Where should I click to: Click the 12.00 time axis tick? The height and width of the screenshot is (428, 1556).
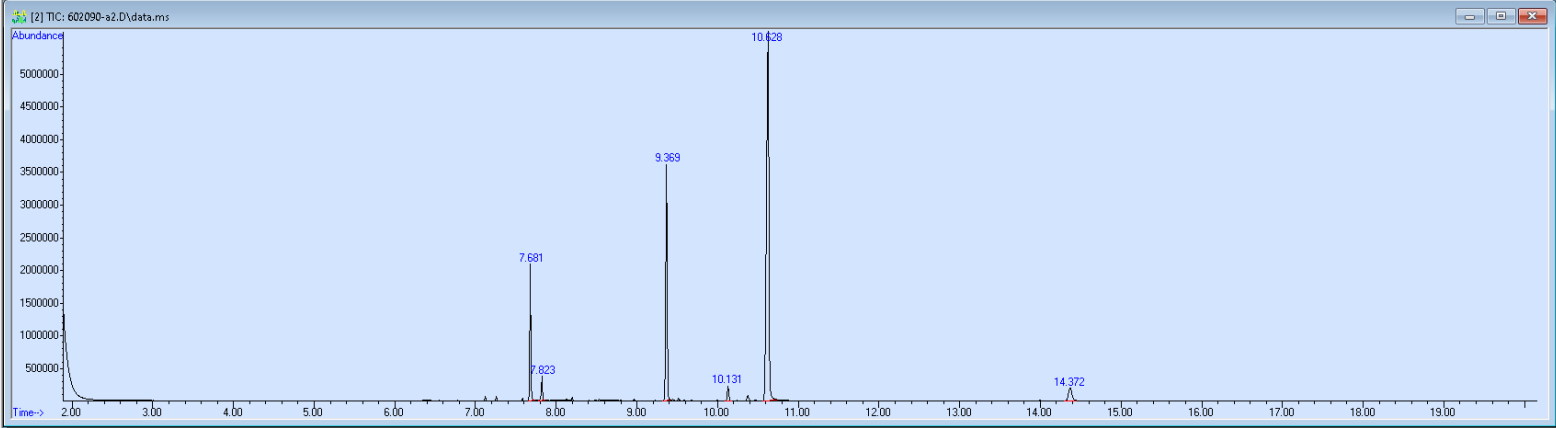[878, 412]
